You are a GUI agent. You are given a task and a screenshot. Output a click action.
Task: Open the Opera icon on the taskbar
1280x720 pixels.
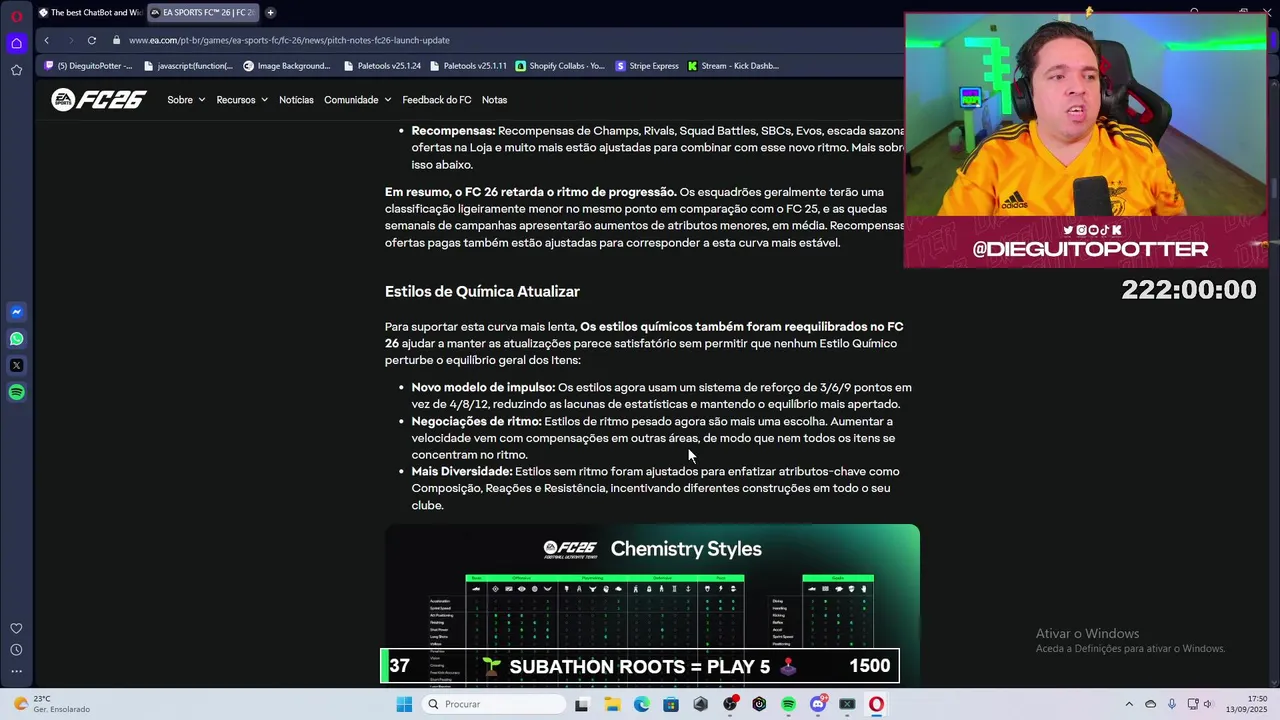876,704
